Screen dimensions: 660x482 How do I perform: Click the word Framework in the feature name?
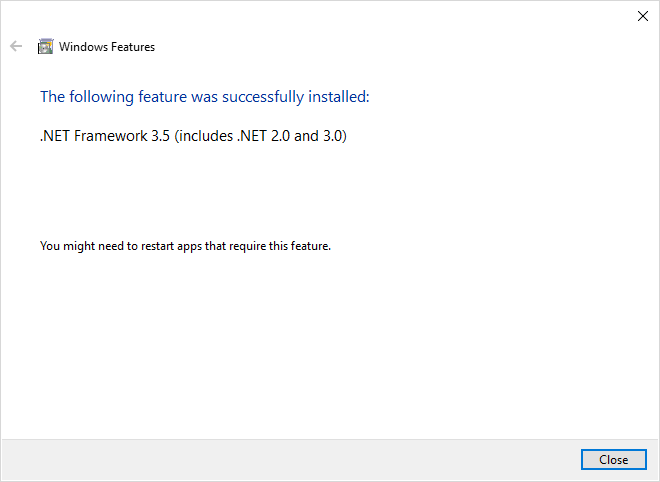click(x=111, y=136)
